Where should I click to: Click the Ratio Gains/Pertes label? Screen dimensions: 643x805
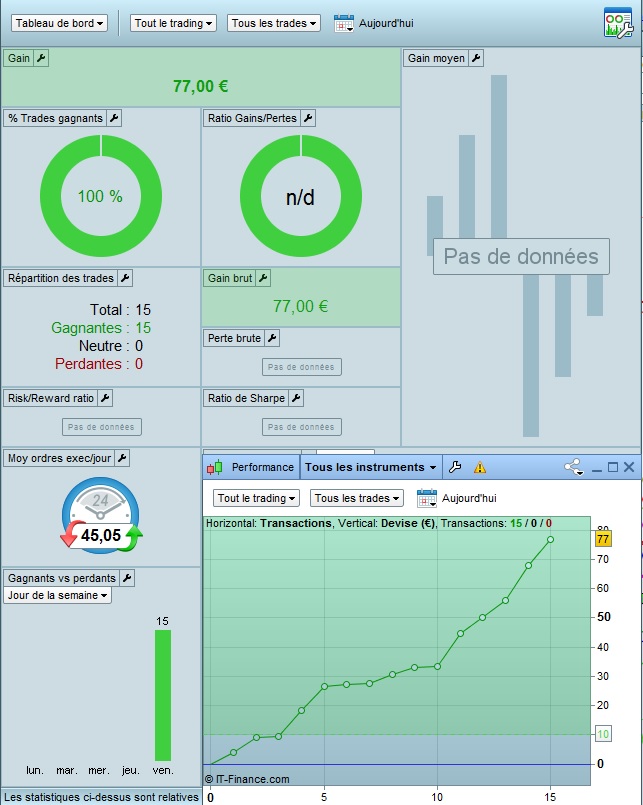[252, 118]
